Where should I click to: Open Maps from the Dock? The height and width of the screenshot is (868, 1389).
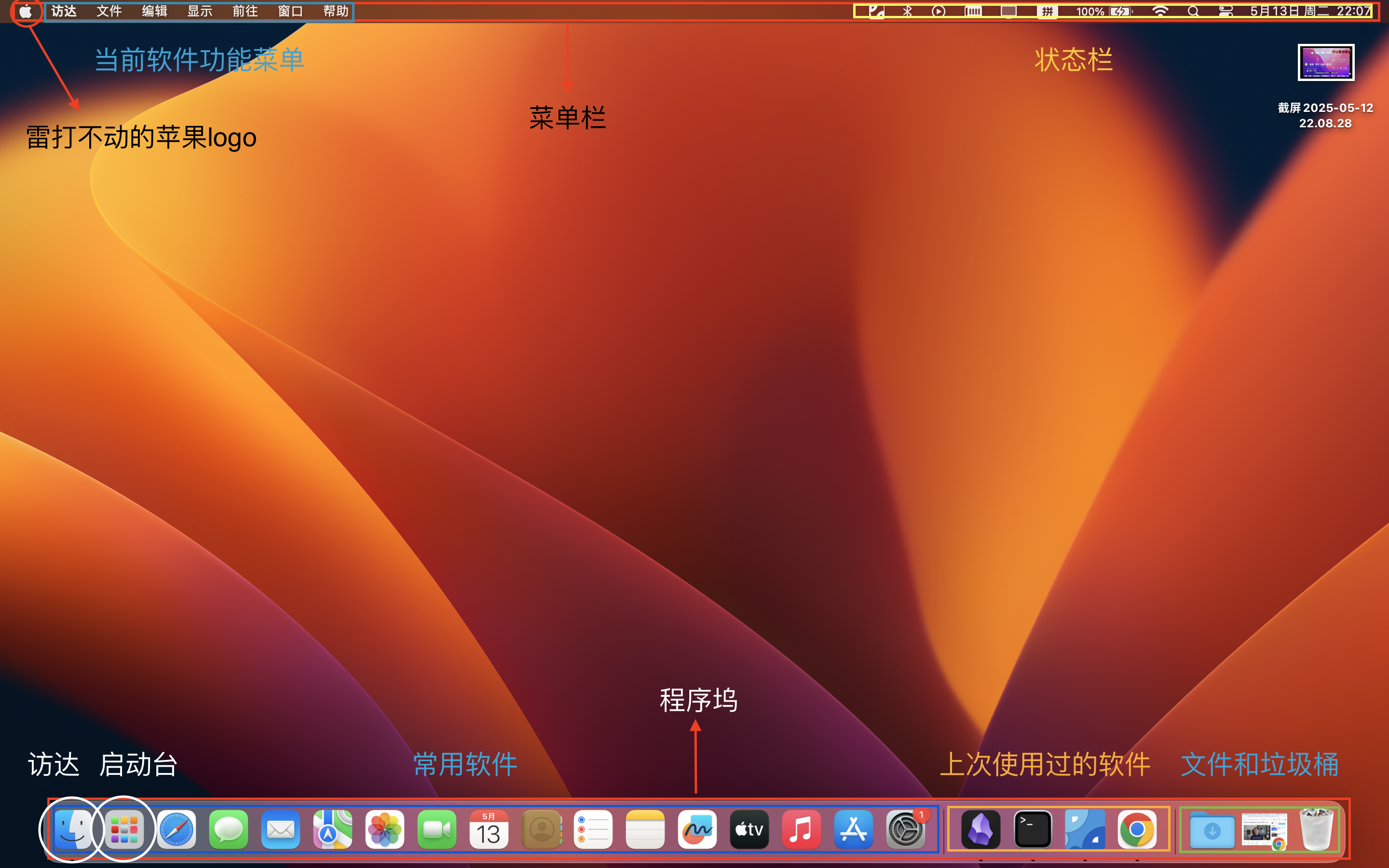[x=332, y=829]
